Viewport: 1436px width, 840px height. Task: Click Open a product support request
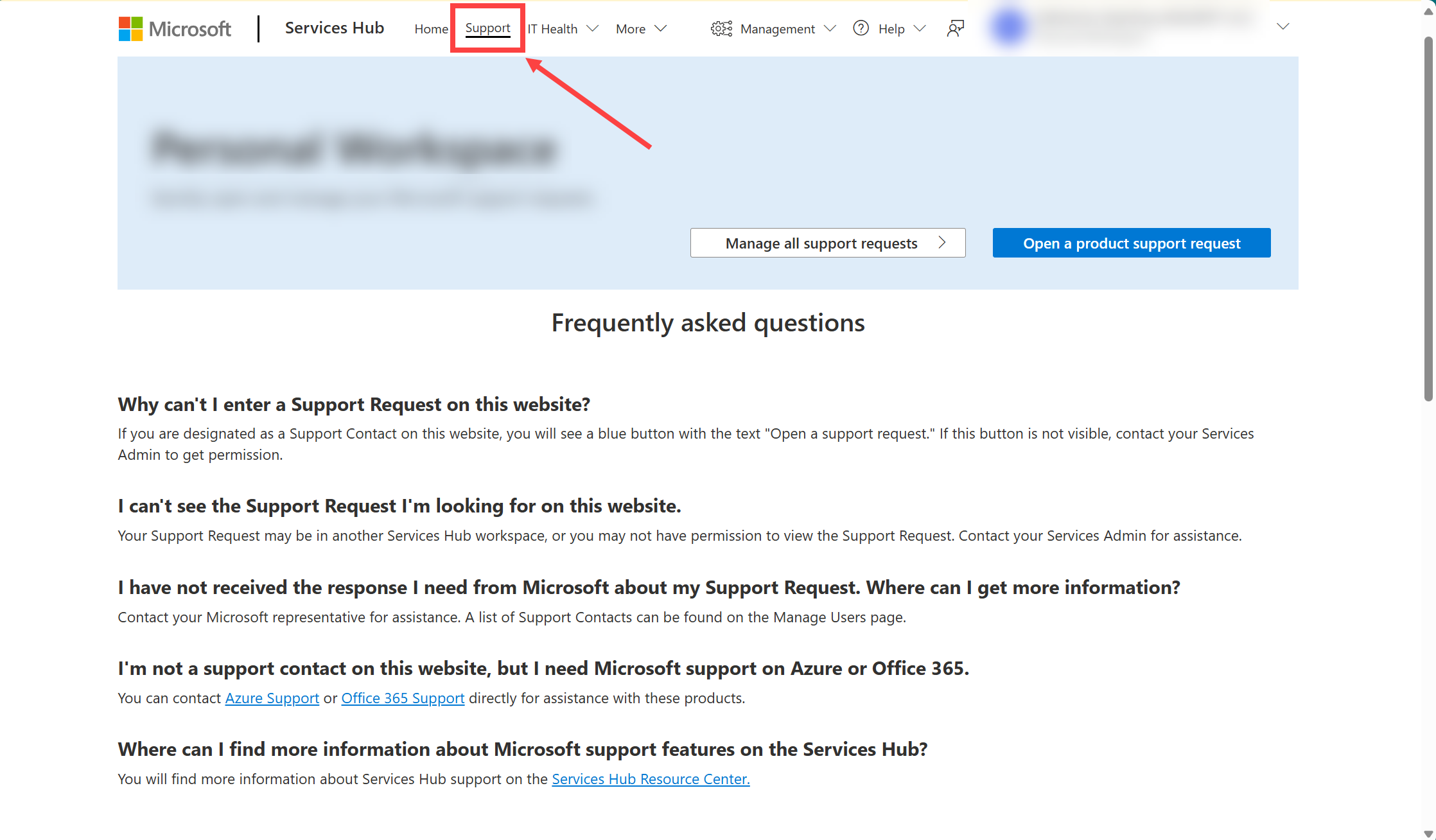pos(1132,242)
